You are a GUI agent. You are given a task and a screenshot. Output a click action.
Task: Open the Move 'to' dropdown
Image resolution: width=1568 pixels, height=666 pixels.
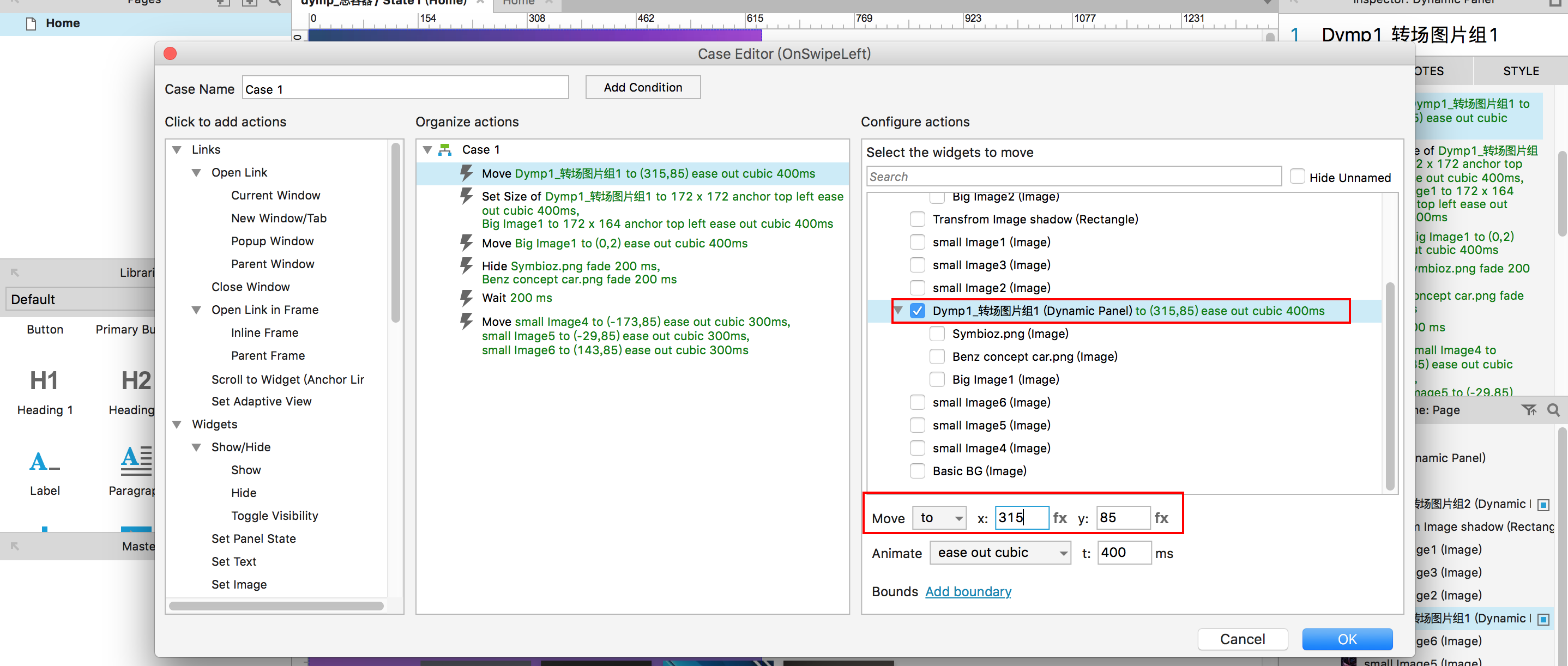939,518
